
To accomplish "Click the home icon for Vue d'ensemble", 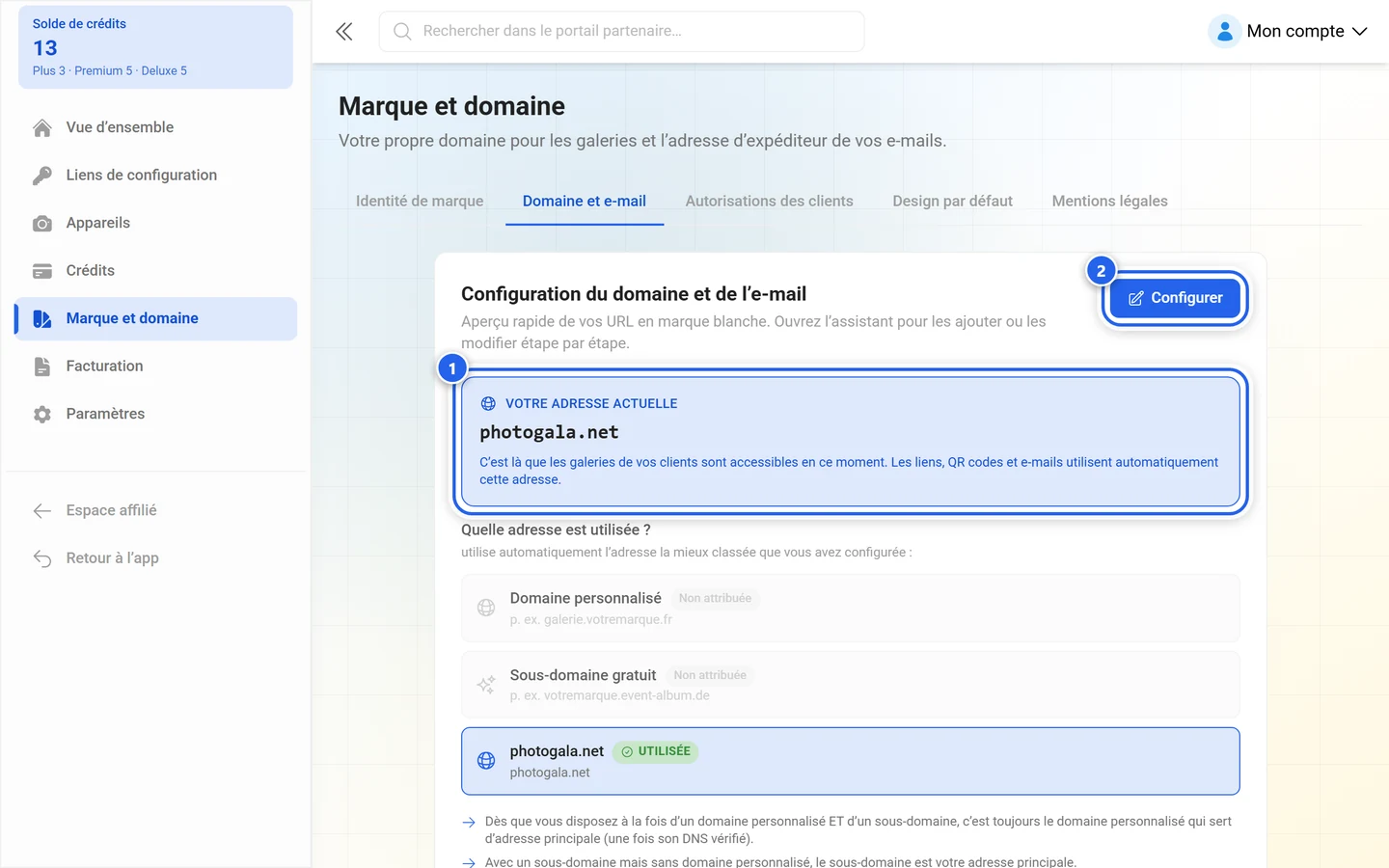I will (x=42, y=128).
